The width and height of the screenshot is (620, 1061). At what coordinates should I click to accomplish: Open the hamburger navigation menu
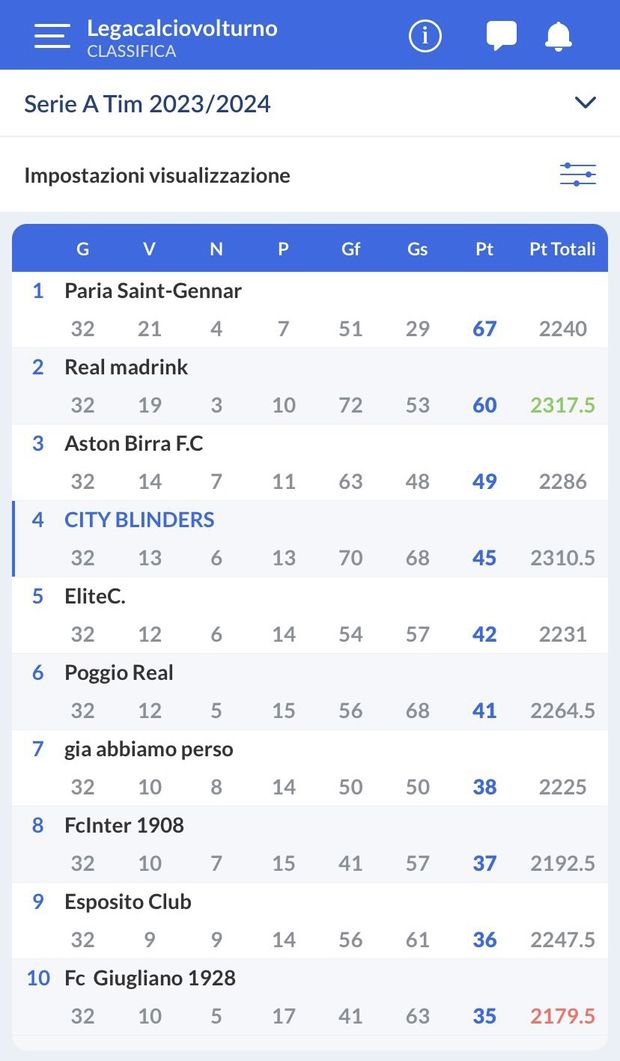pyautogui.click(x=52, y=36)
